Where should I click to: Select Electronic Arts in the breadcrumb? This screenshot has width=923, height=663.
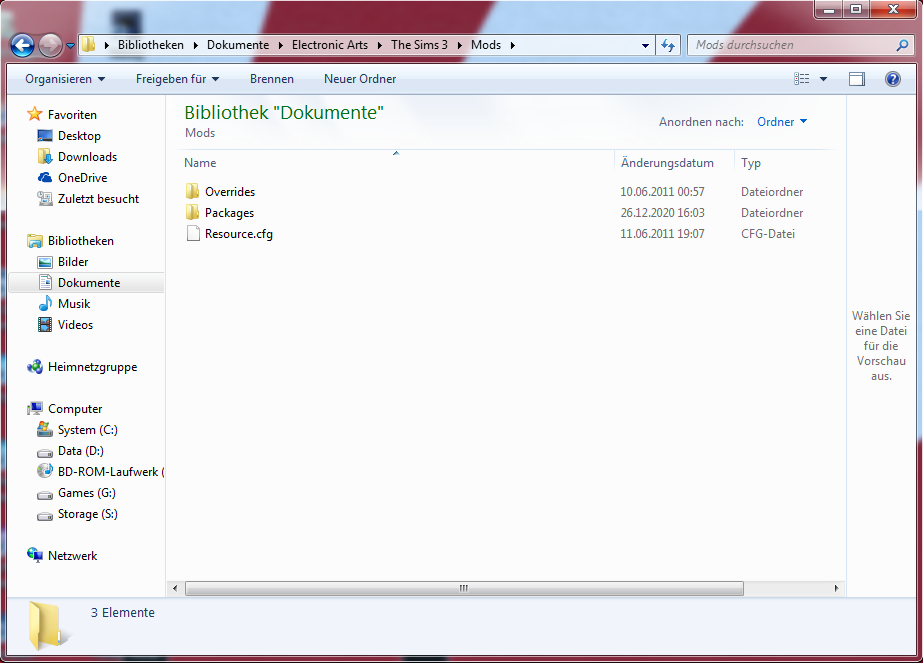click(x=330, y=45)
